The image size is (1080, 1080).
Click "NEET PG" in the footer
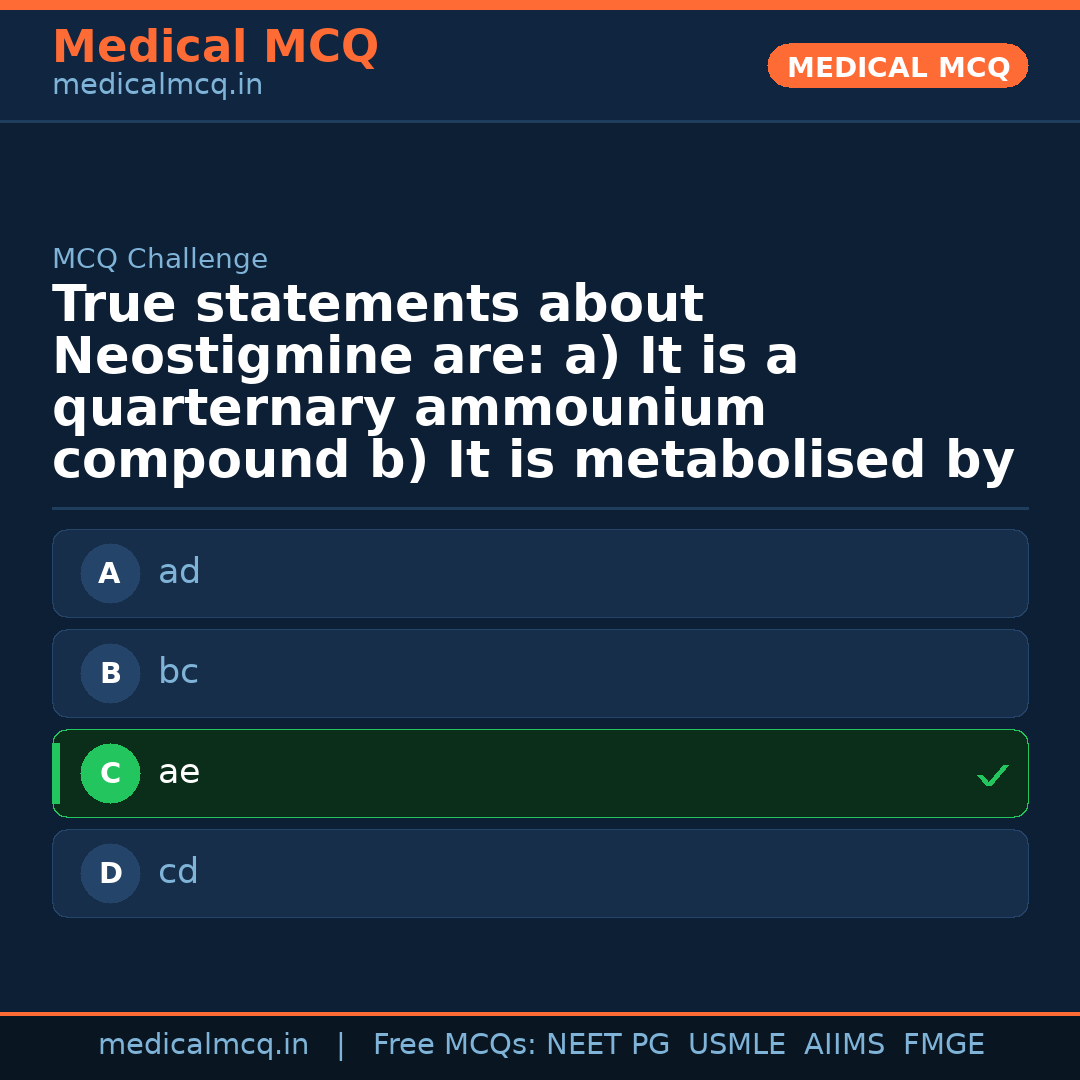[608, 1045]
